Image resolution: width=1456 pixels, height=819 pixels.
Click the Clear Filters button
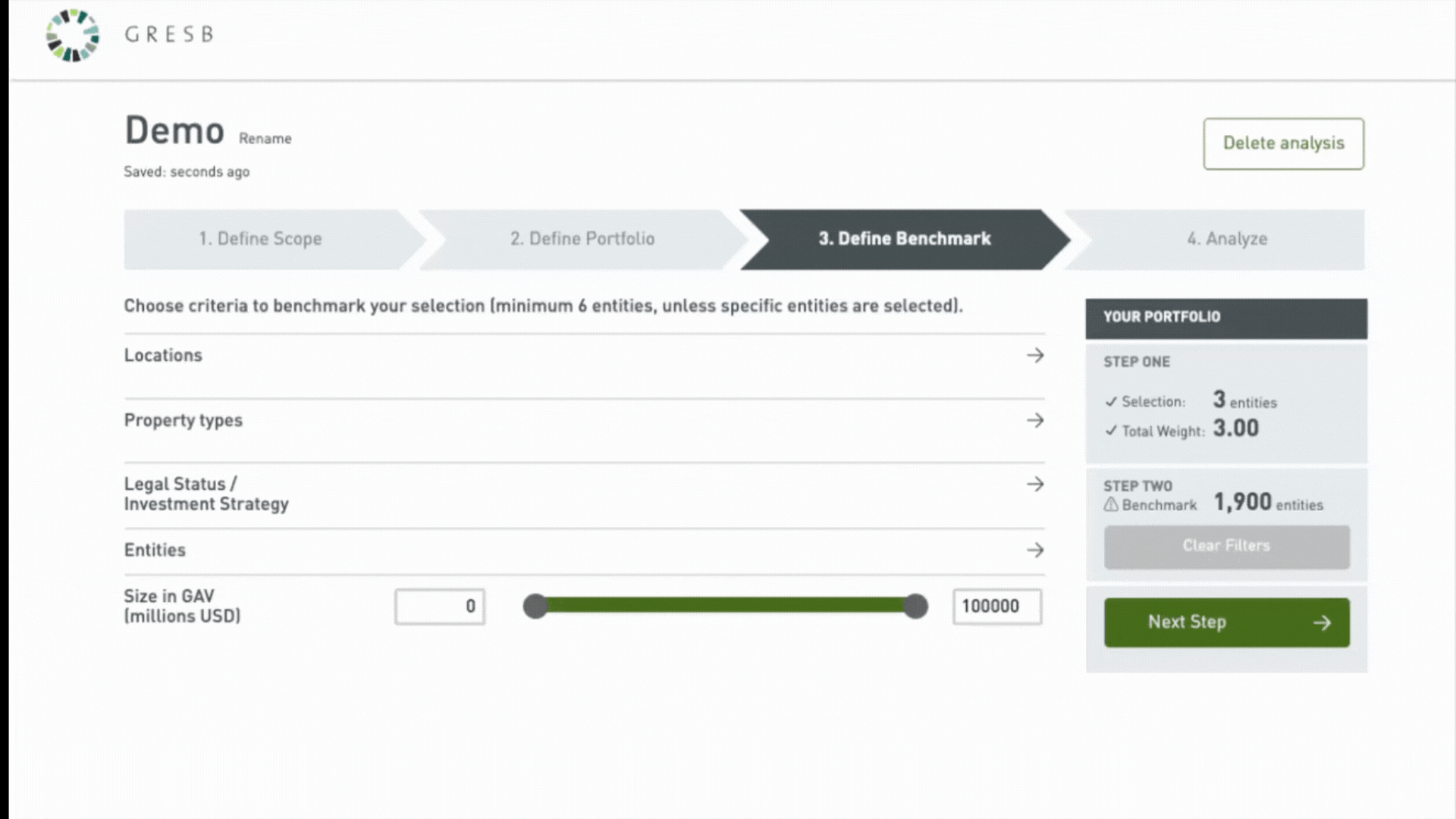pyautogui.click(x=1226, y=546)
